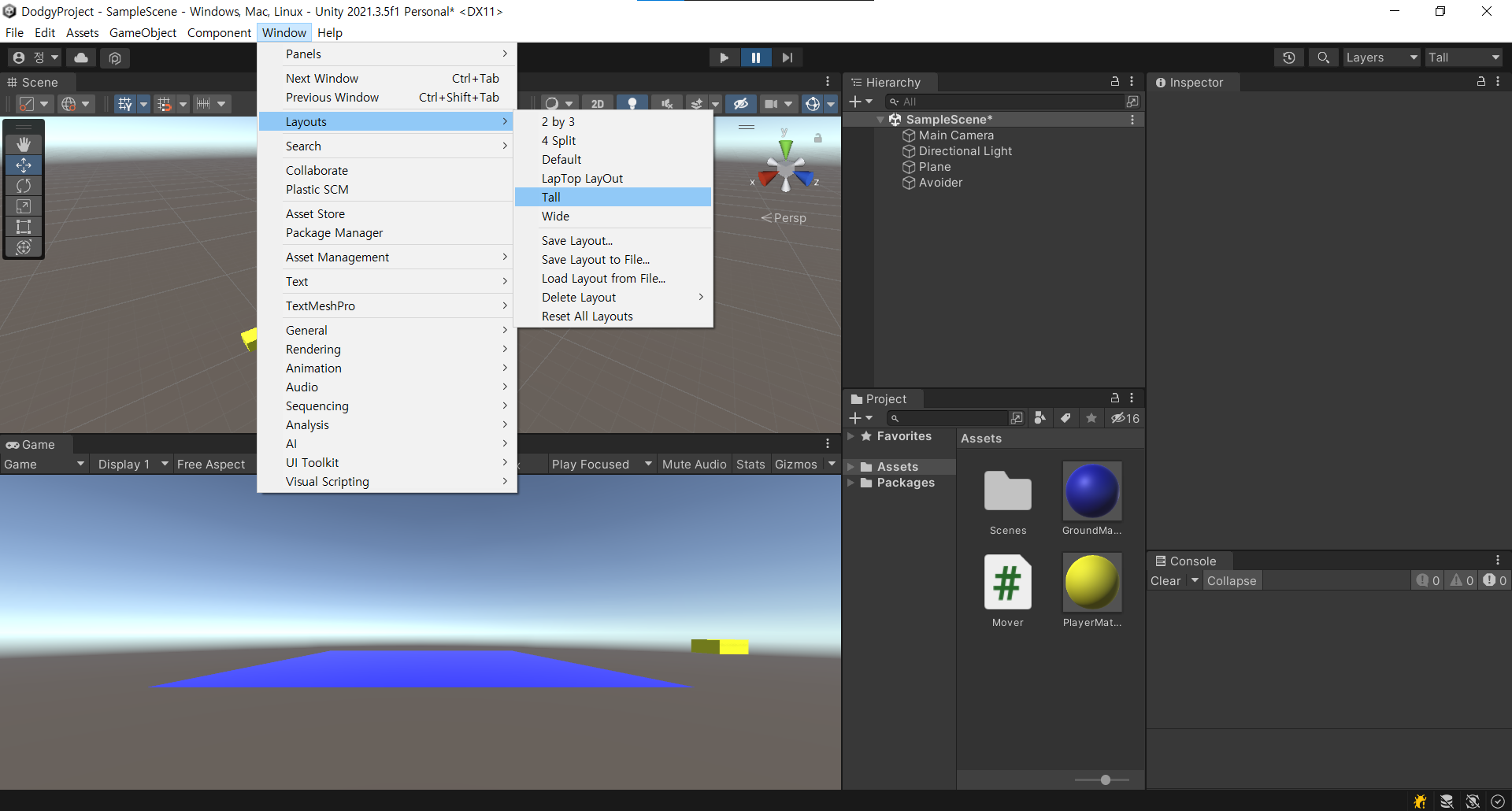Toggle hidden packages count 16
The image size is (1512, 811).
point(1125,418)
